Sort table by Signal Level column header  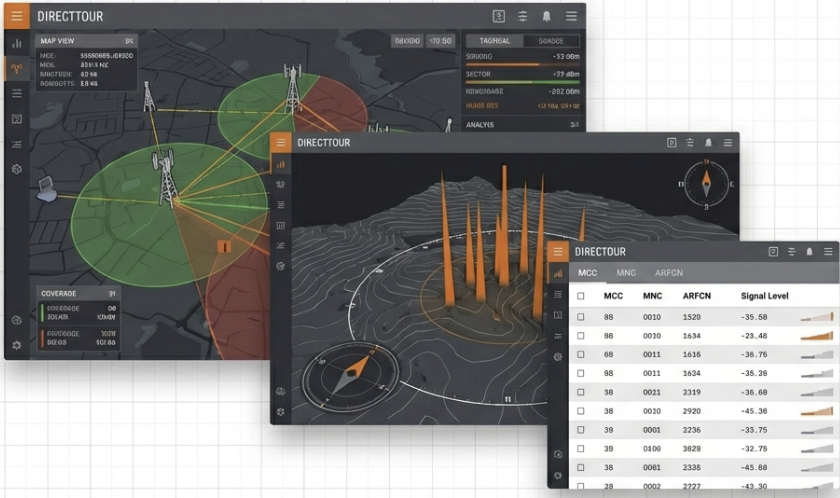click(764, 296)
